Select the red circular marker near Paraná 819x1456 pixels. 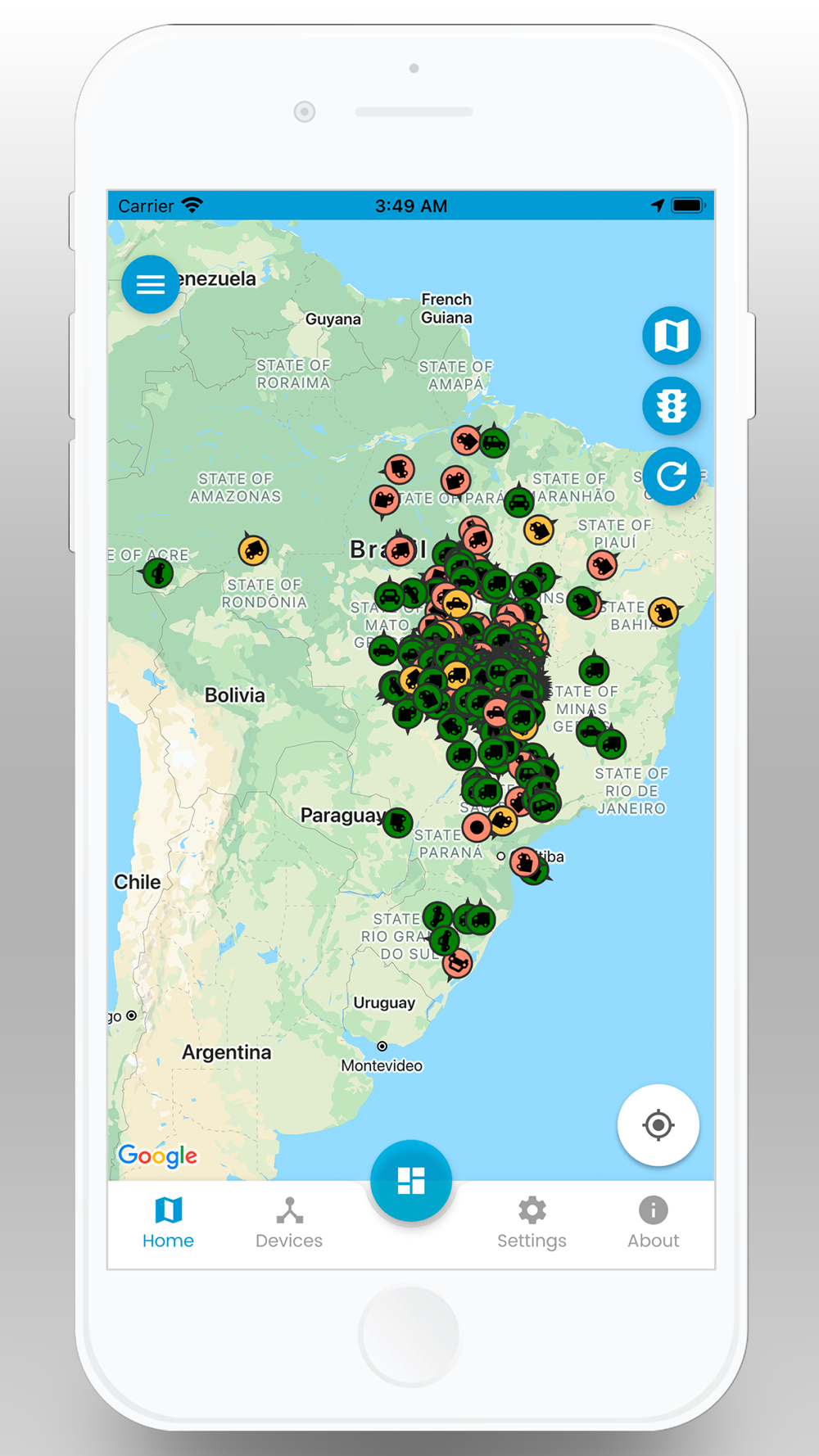[476, 827]
